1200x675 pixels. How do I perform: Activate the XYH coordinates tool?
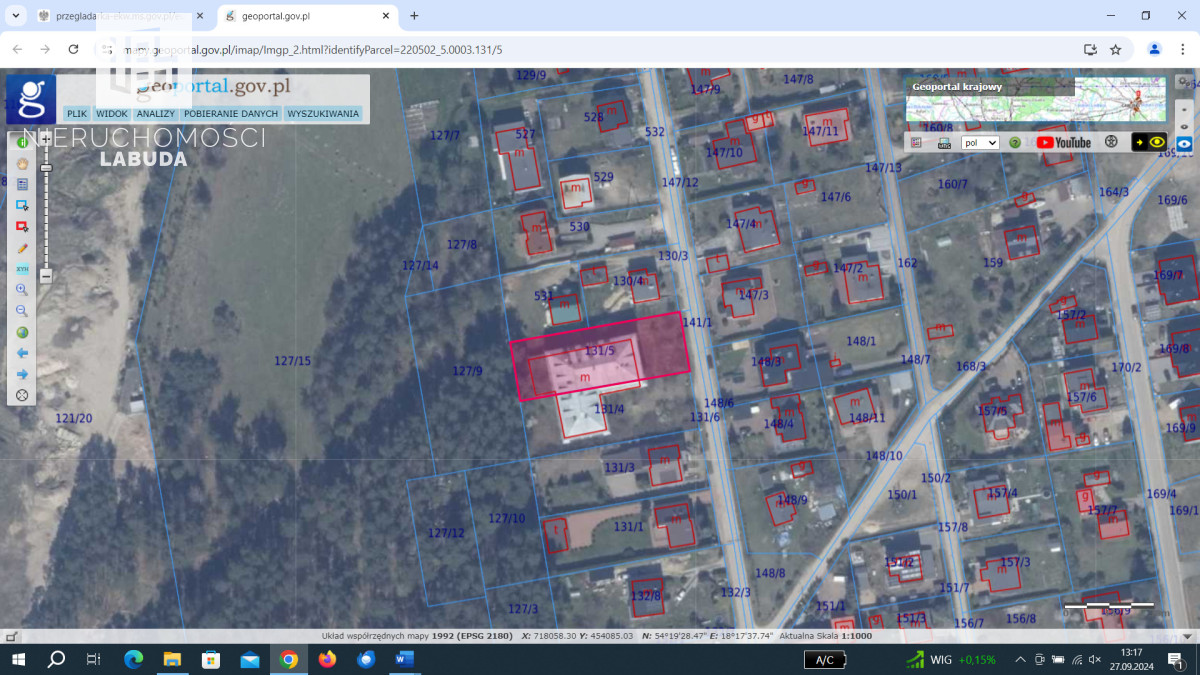click(x=22, y=269)
